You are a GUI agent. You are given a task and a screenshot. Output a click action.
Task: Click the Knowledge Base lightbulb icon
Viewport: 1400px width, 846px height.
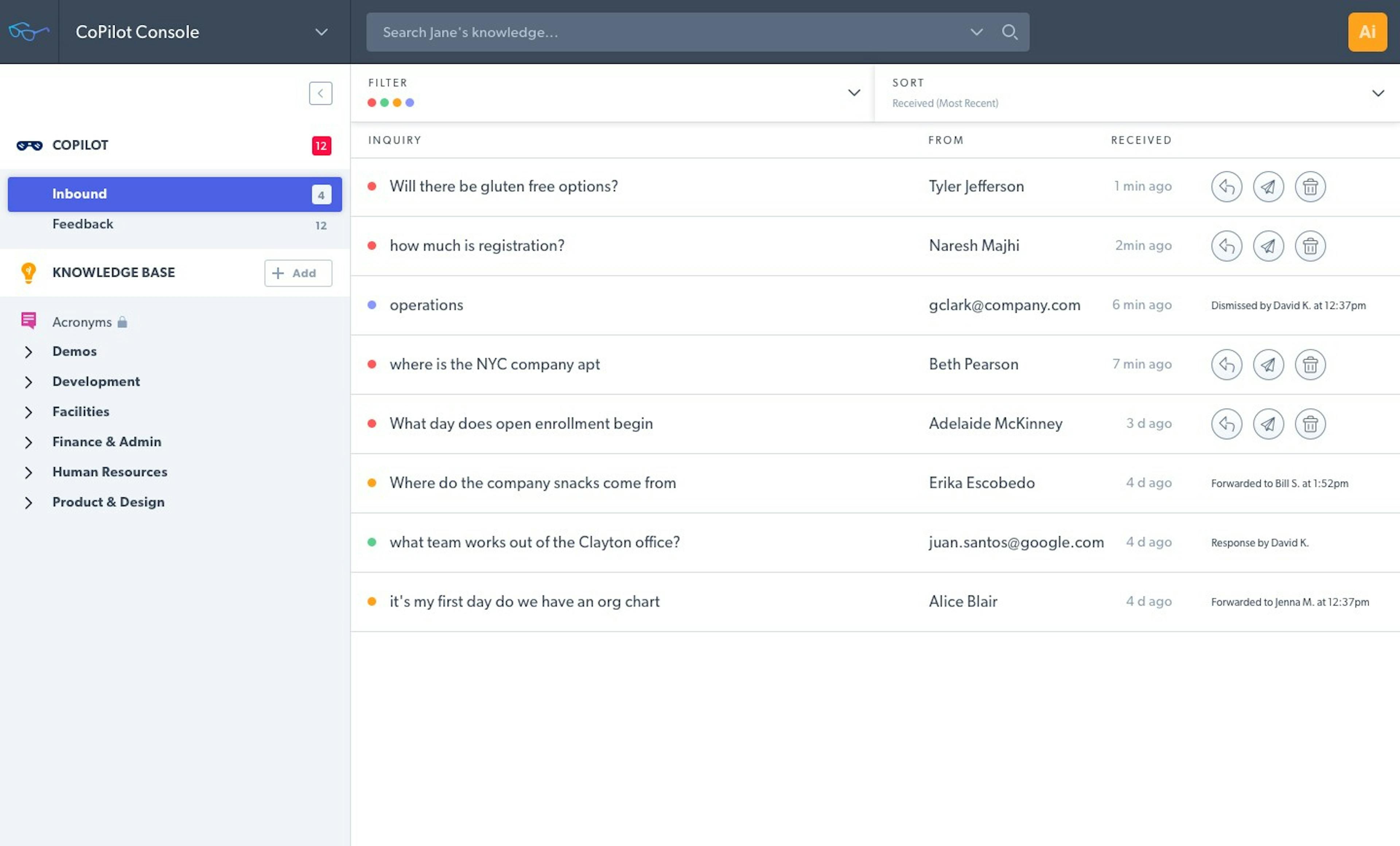pos(28,273)
